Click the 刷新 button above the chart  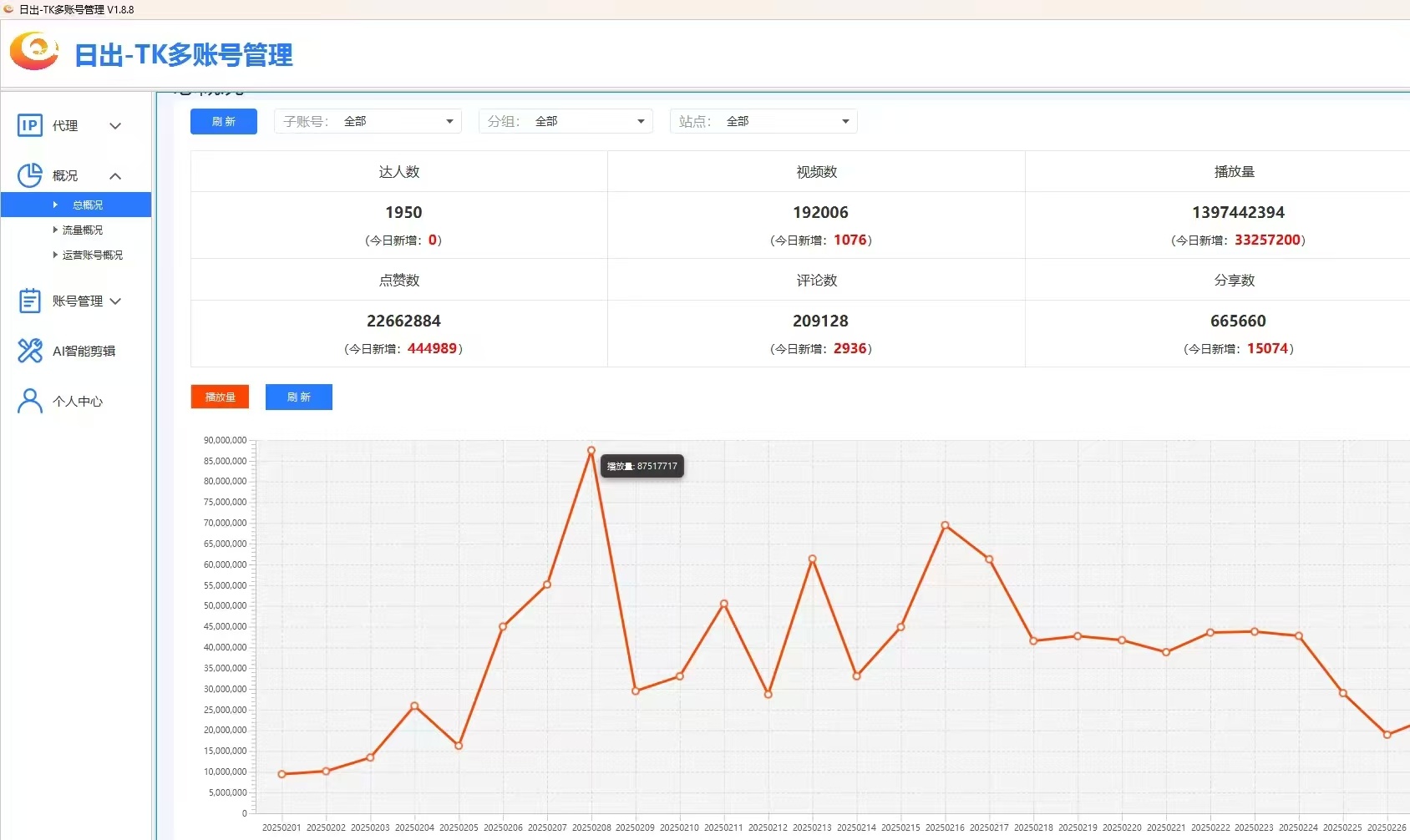pos(299,397)
